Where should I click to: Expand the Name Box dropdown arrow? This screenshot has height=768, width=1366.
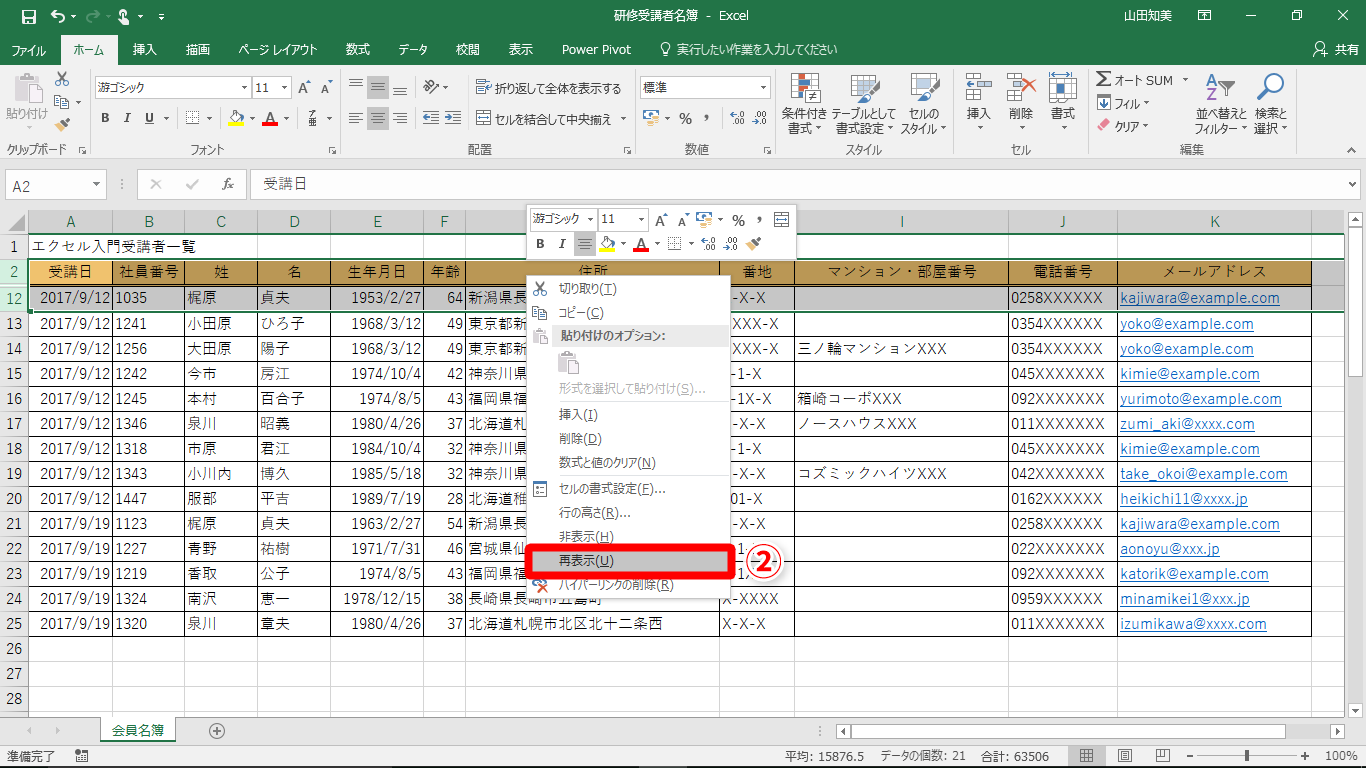pos(97,185)
